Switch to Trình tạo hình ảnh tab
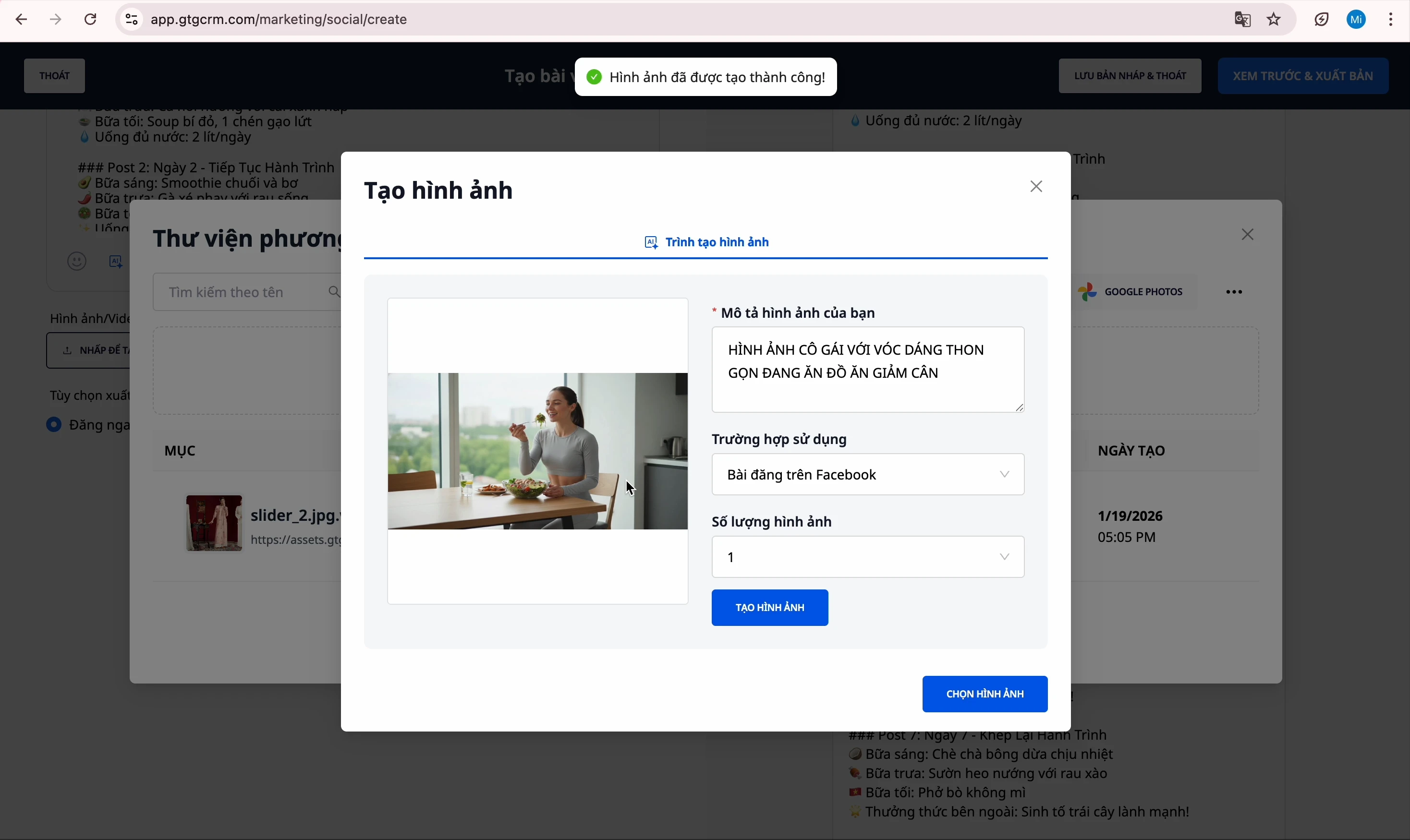 point(706,243)
